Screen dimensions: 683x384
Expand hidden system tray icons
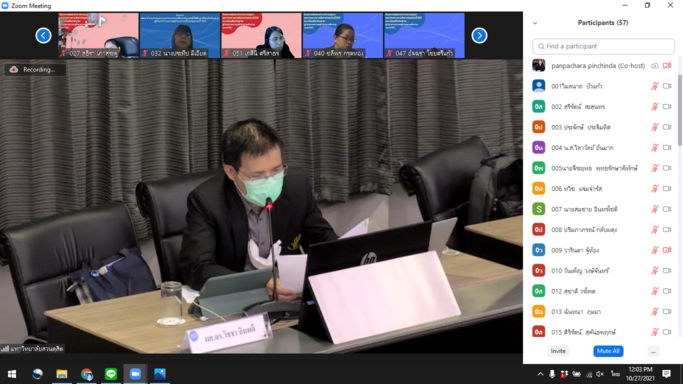coord(540,374)
